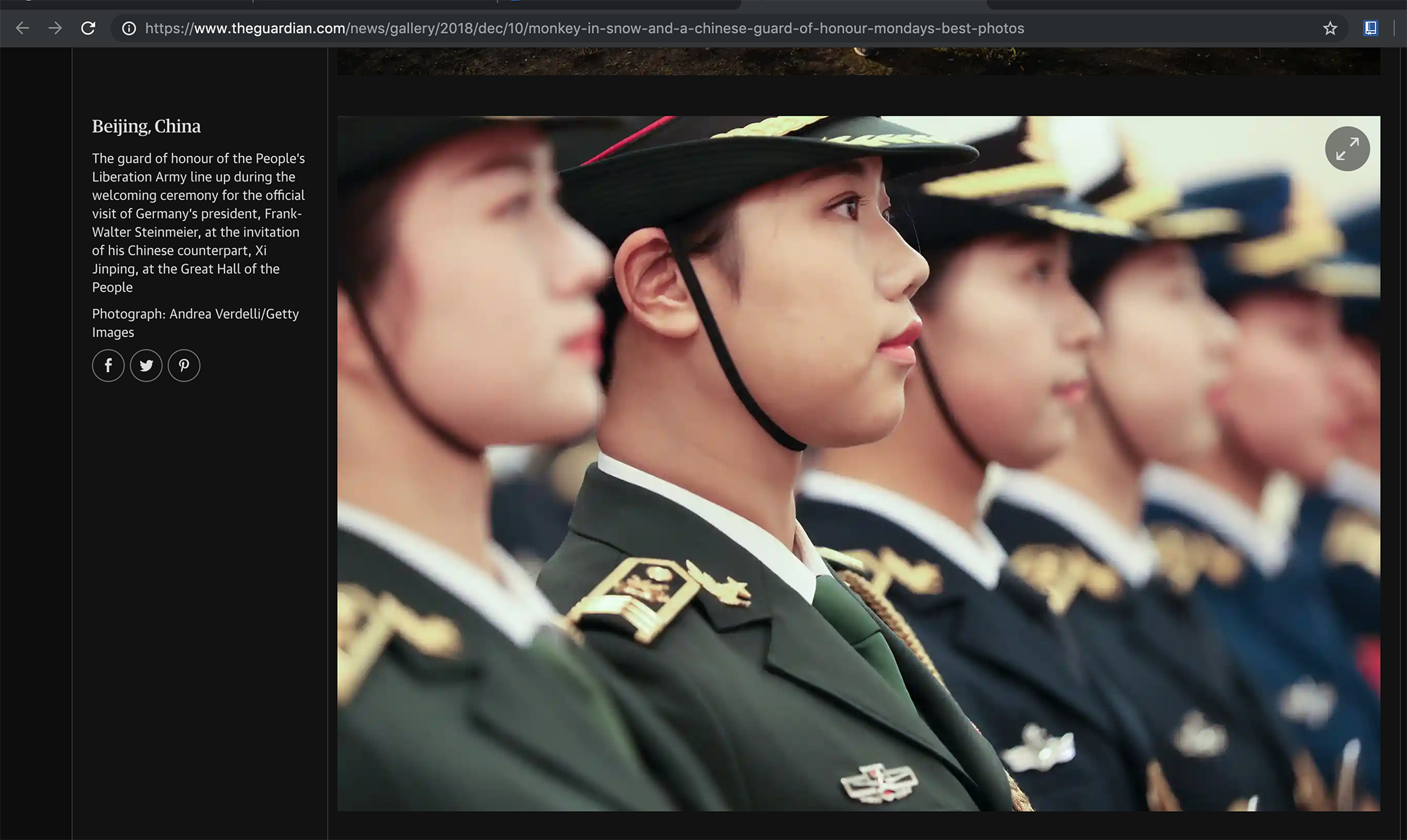This screenshot has height=840, width=1407.
Task: Click the Beijing, China heading
Action: (146, 127)
